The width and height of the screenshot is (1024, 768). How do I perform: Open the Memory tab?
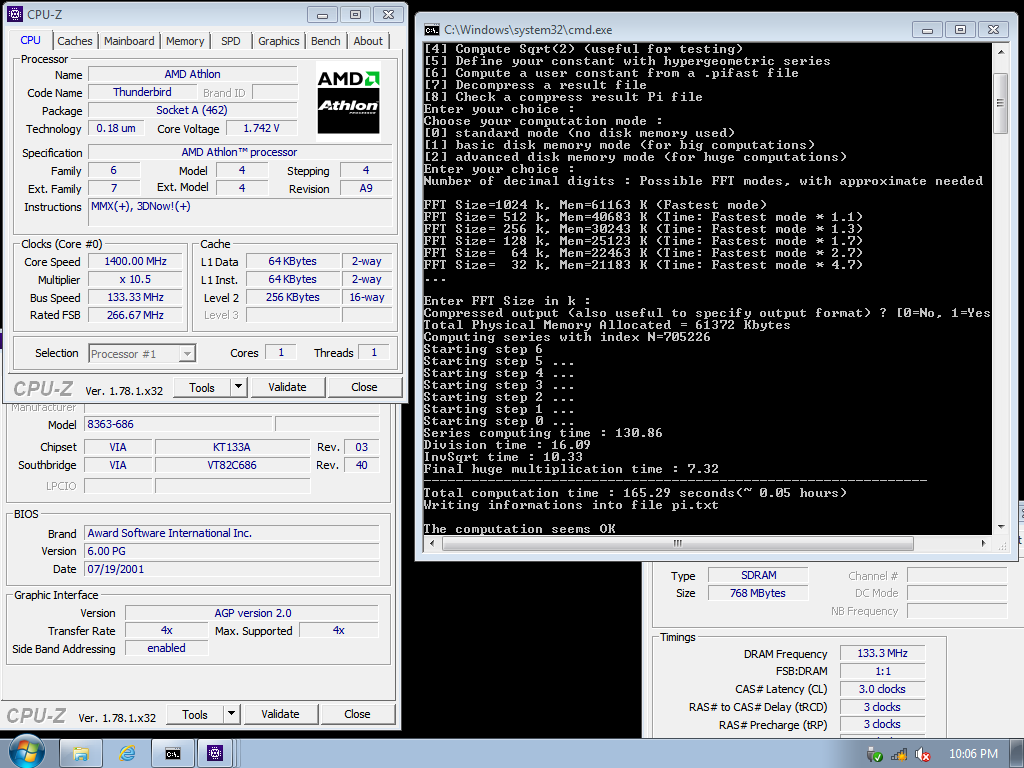(185, 40)
